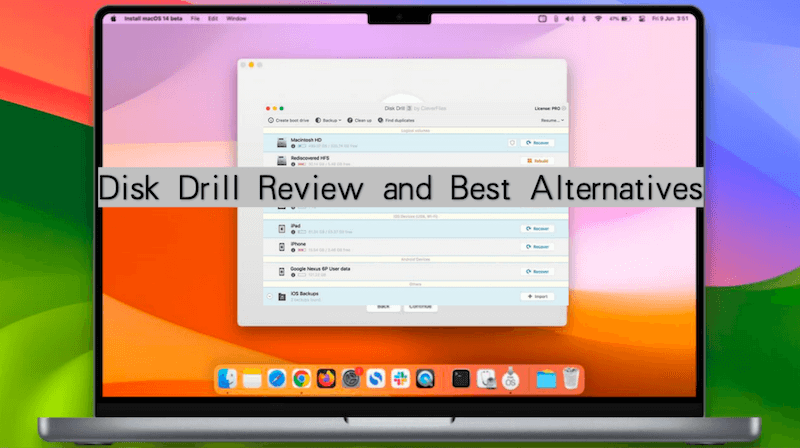This screenshot has height=448, width=800.
Task: Open the Backup dropdown in Disk Drill
Action: point(328,120)
